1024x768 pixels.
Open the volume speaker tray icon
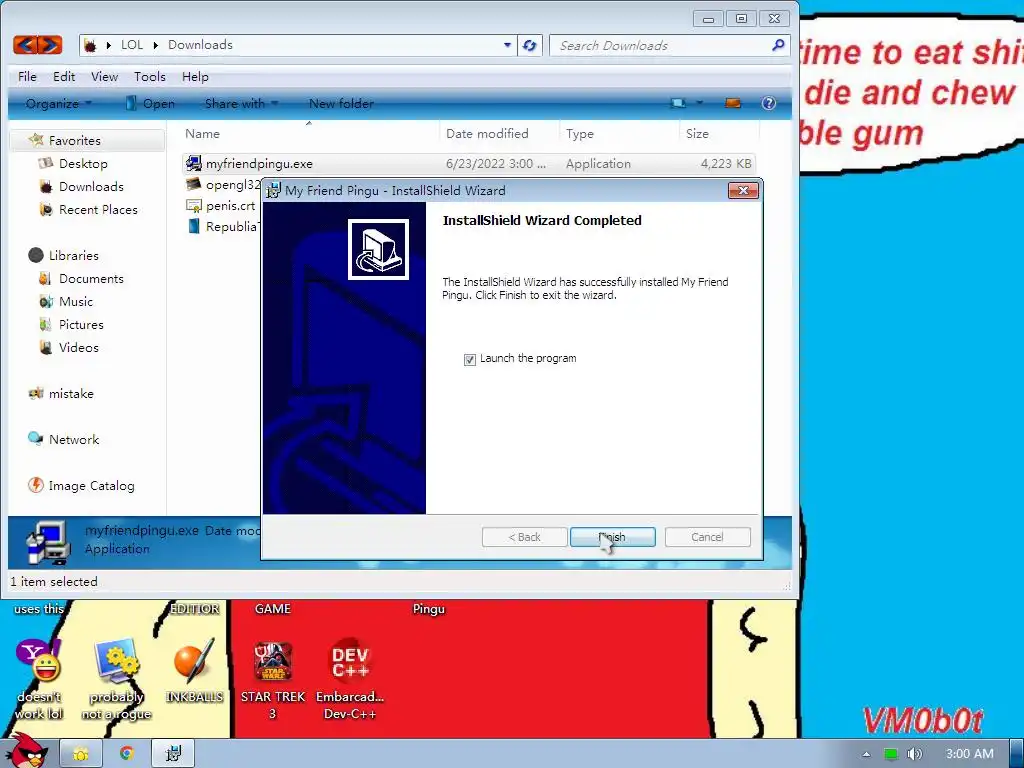click(x=915, y=754)
